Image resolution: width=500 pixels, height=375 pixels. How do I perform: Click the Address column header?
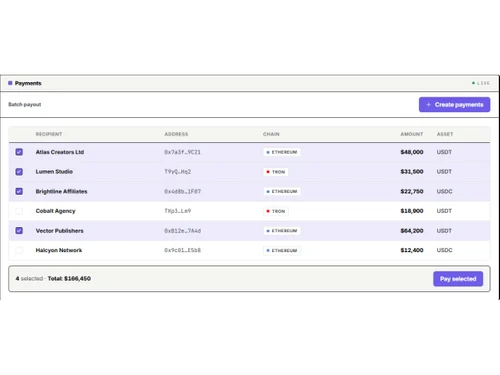176,134
